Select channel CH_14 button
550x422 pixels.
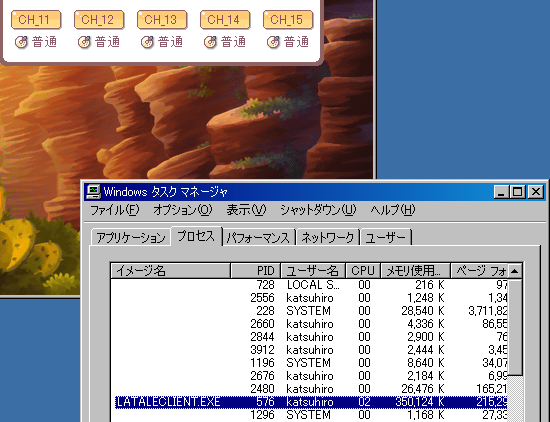point(225,19)
